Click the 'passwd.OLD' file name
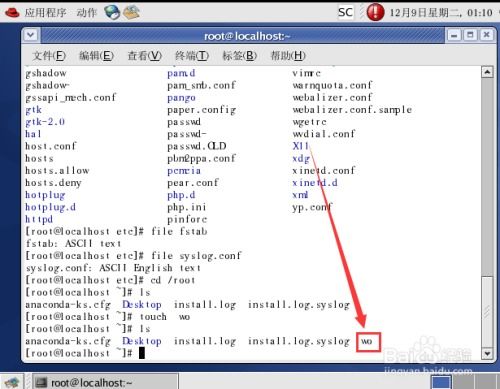The image size is (500, 389). click(197, 146)
